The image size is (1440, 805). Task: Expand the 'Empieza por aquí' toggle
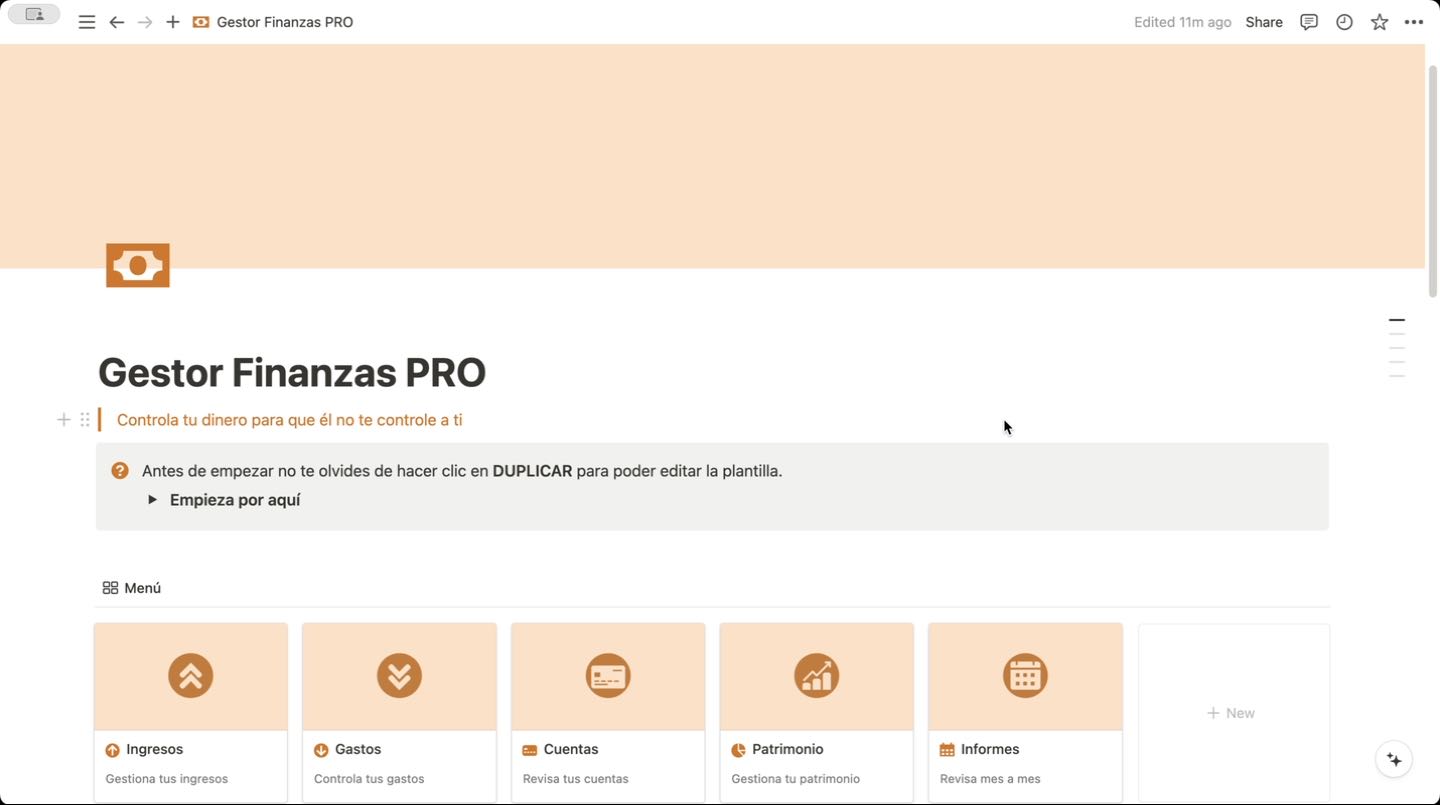tap(153, 500)
